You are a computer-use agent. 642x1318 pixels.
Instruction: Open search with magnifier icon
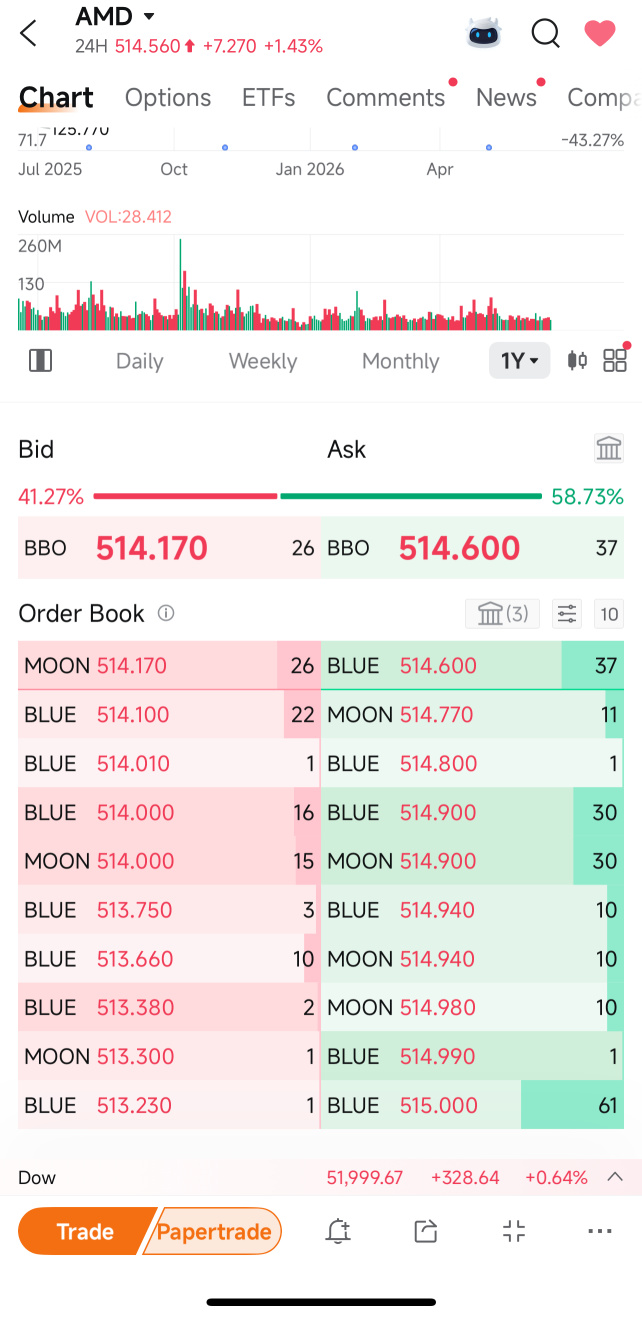point(545,33)
